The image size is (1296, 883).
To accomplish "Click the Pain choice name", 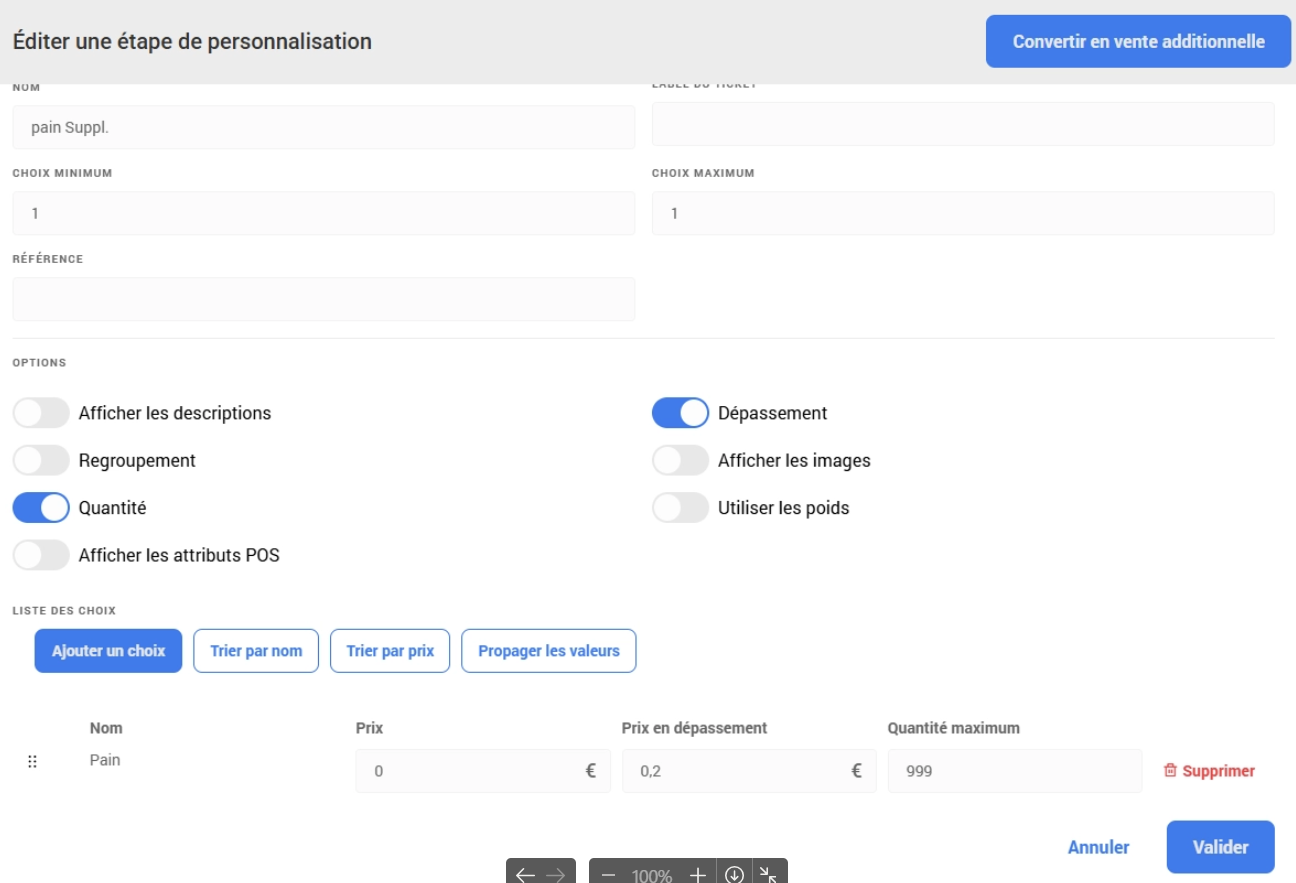I will pyautogui.click(x=105, y=760).
